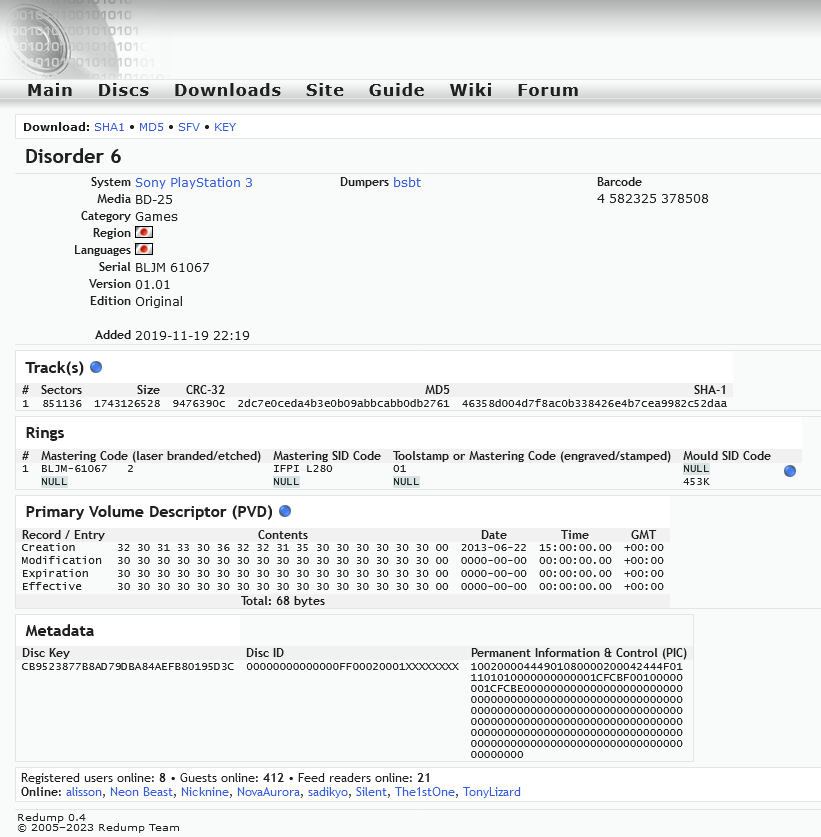Click the Japan flag next to Region

click(144, 233)
